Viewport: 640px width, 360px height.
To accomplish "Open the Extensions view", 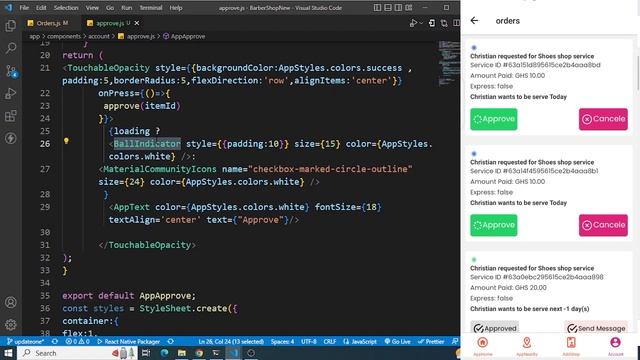I will click(x=11, y=116).
